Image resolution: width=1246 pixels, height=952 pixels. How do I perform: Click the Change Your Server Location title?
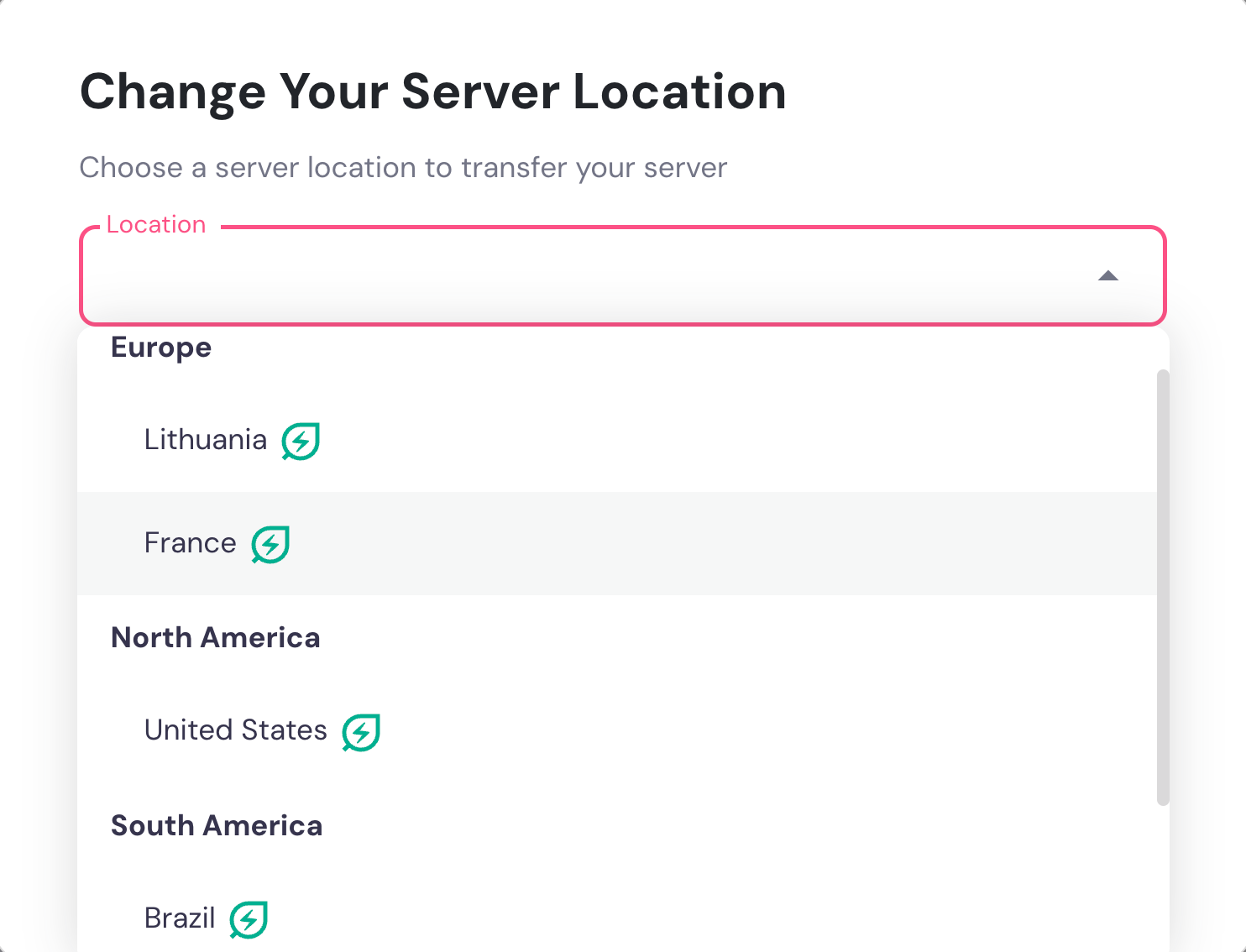(432, 92)
